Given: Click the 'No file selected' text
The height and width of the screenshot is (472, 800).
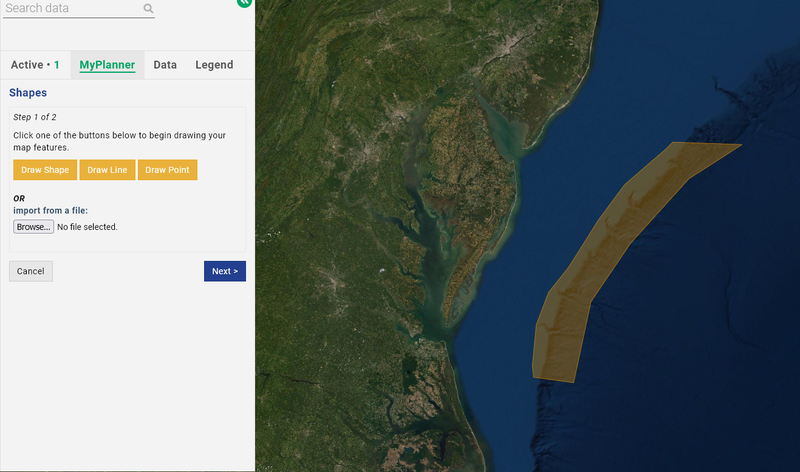Looking at the screenshot, I should coord(87,227).
